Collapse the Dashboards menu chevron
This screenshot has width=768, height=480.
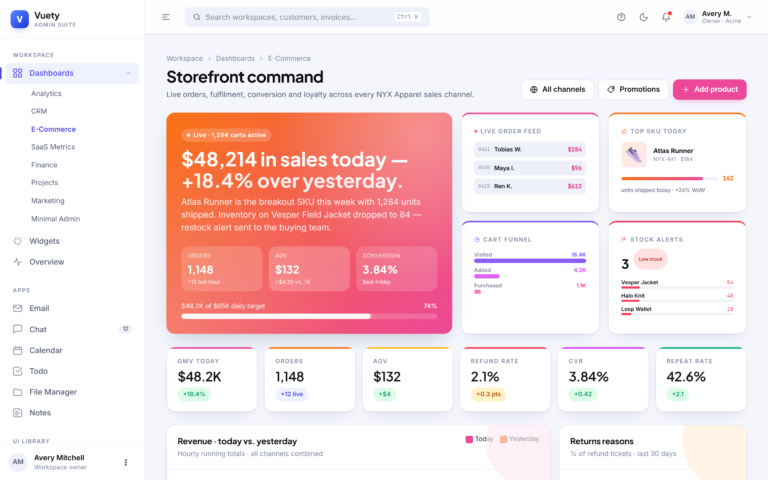[x=128, y=73]
